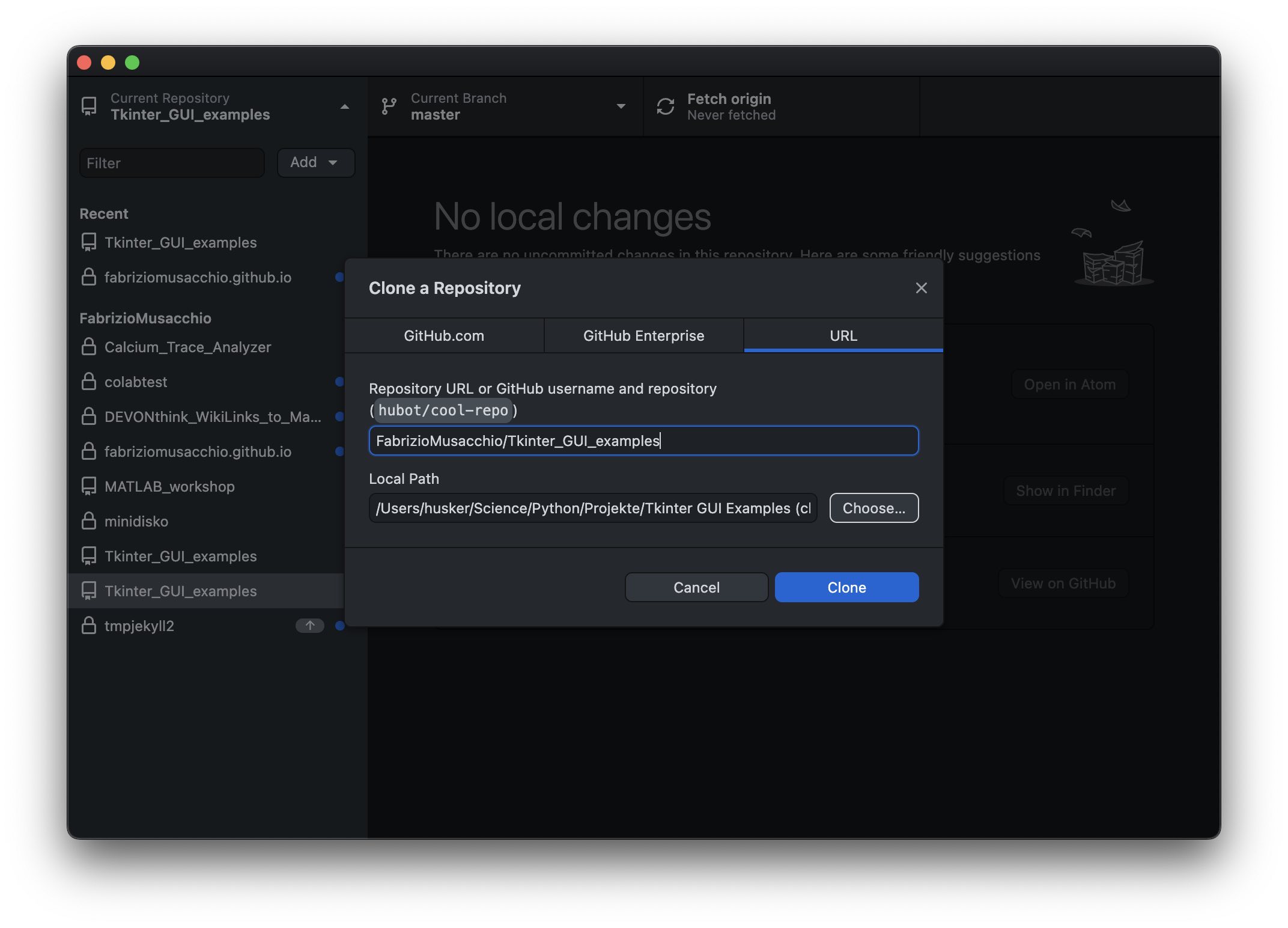Switch to the GitHub.com tab
The width and height of the screenshot is (1288, 928).
tap(444, 335)
